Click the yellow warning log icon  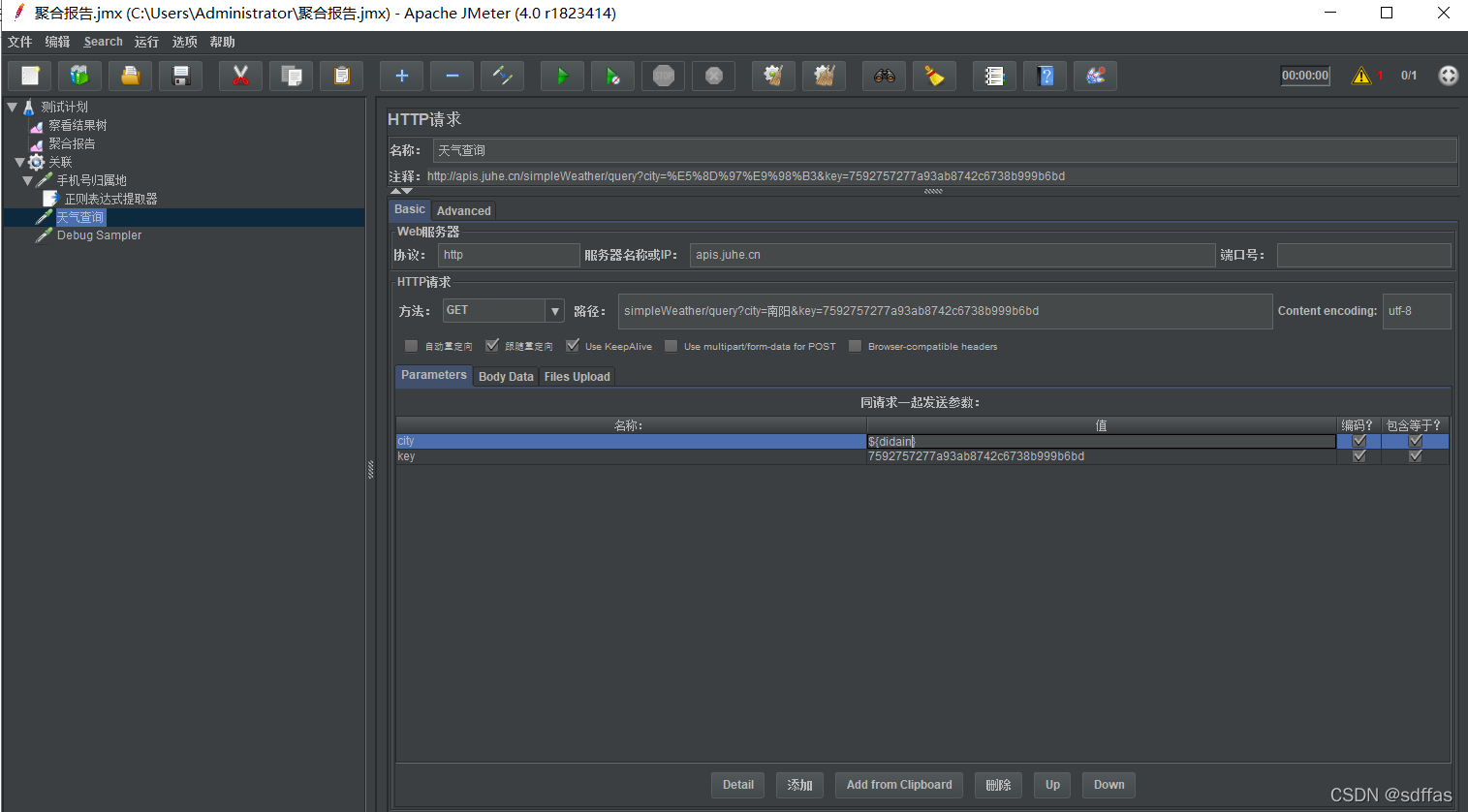[x=1361, y=76]
